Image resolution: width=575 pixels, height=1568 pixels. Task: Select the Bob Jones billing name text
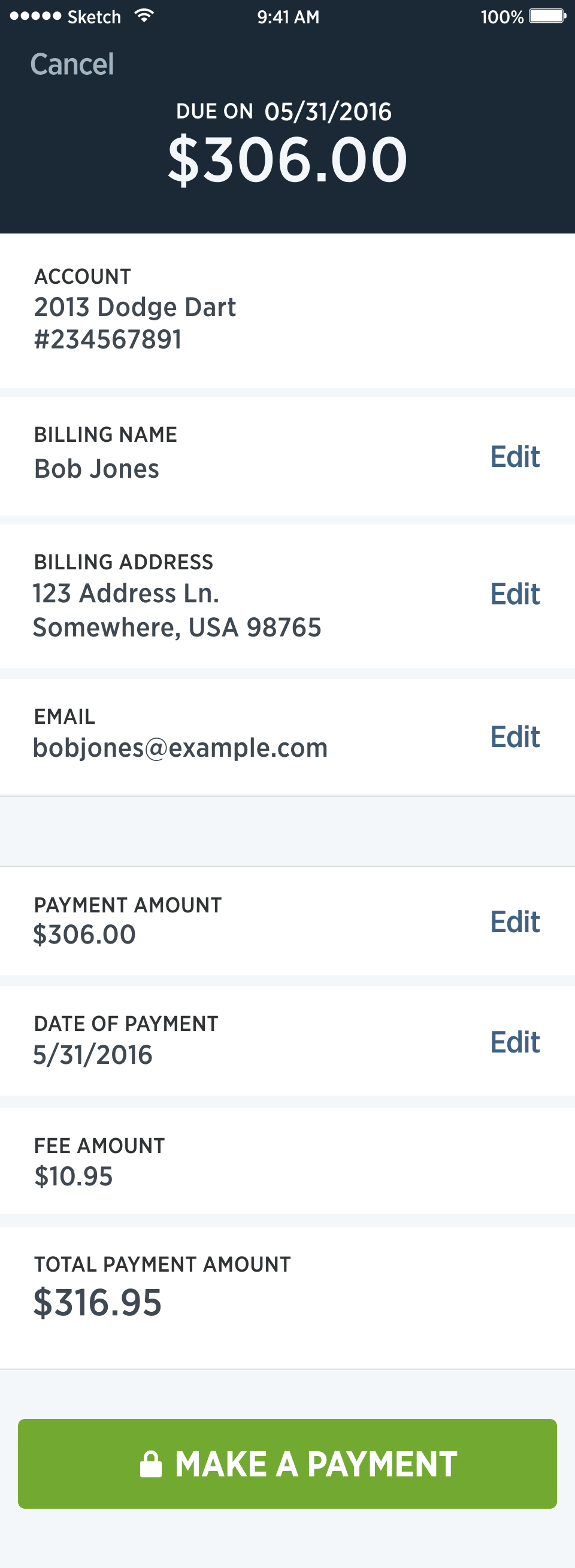click(96, 469)
